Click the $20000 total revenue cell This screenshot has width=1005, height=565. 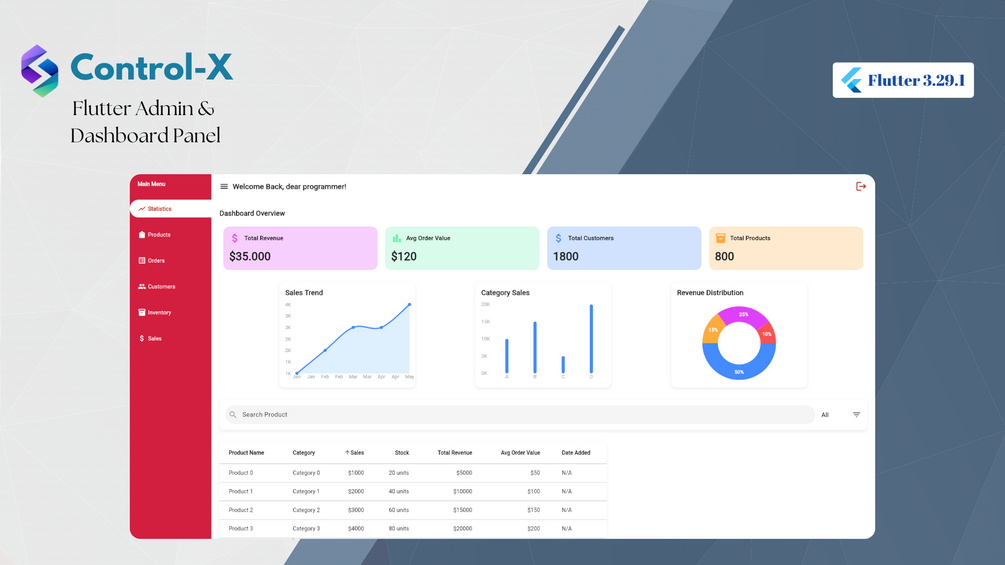click(x=462, y=528)
